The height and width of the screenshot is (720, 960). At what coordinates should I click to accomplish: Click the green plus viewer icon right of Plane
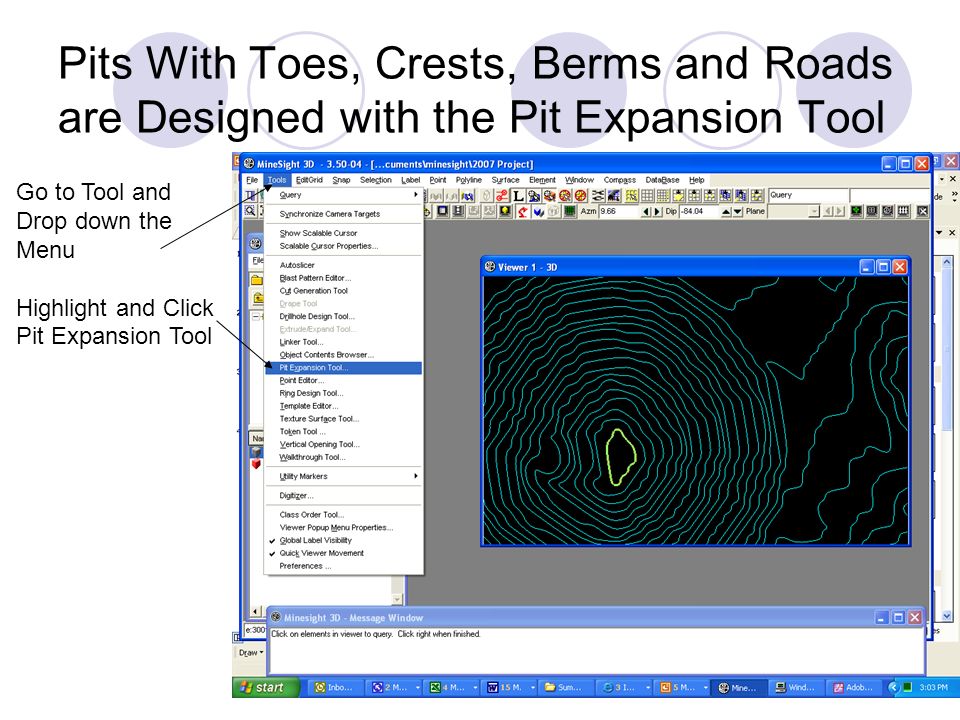[857, 211]
